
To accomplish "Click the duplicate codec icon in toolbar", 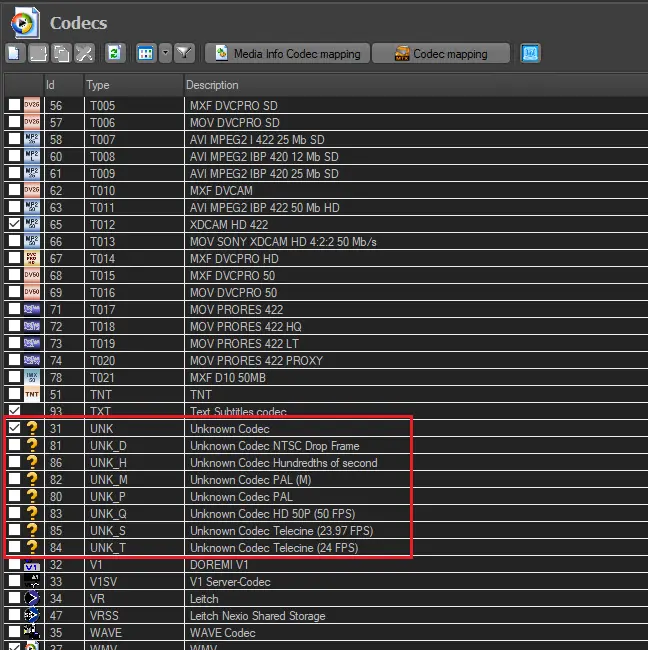I will point(60,53).
